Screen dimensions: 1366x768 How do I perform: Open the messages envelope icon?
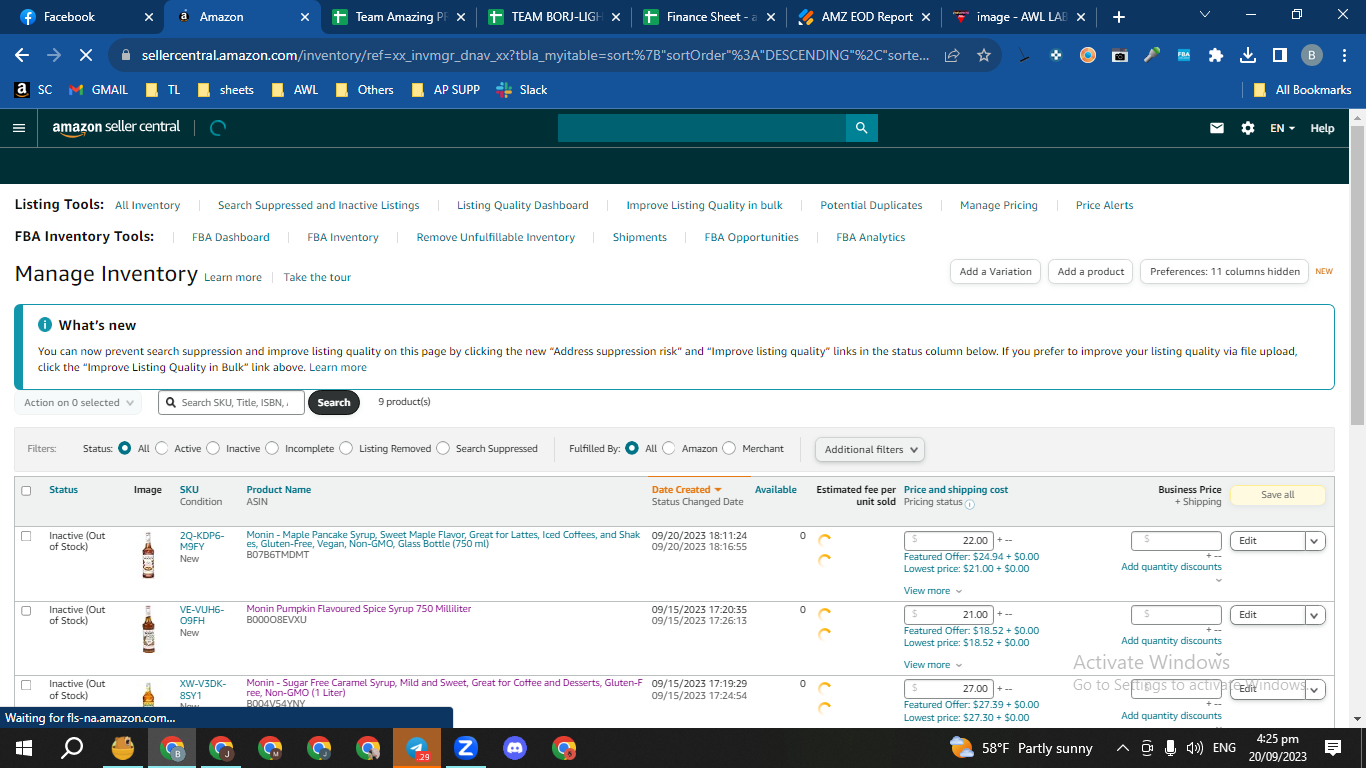point(1217,128)
